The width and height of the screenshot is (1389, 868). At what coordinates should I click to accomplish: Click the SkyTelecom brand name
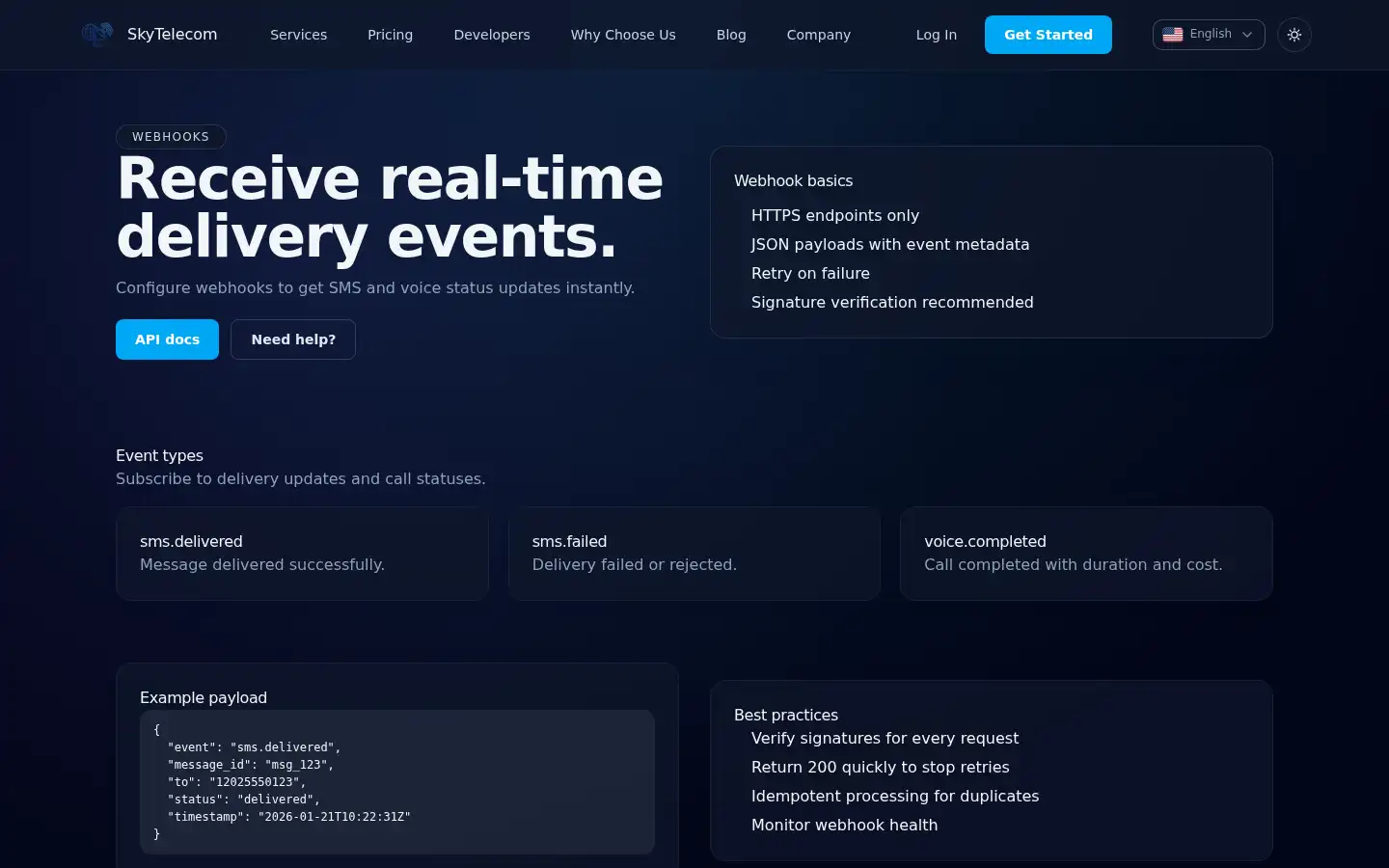(172, 35)
